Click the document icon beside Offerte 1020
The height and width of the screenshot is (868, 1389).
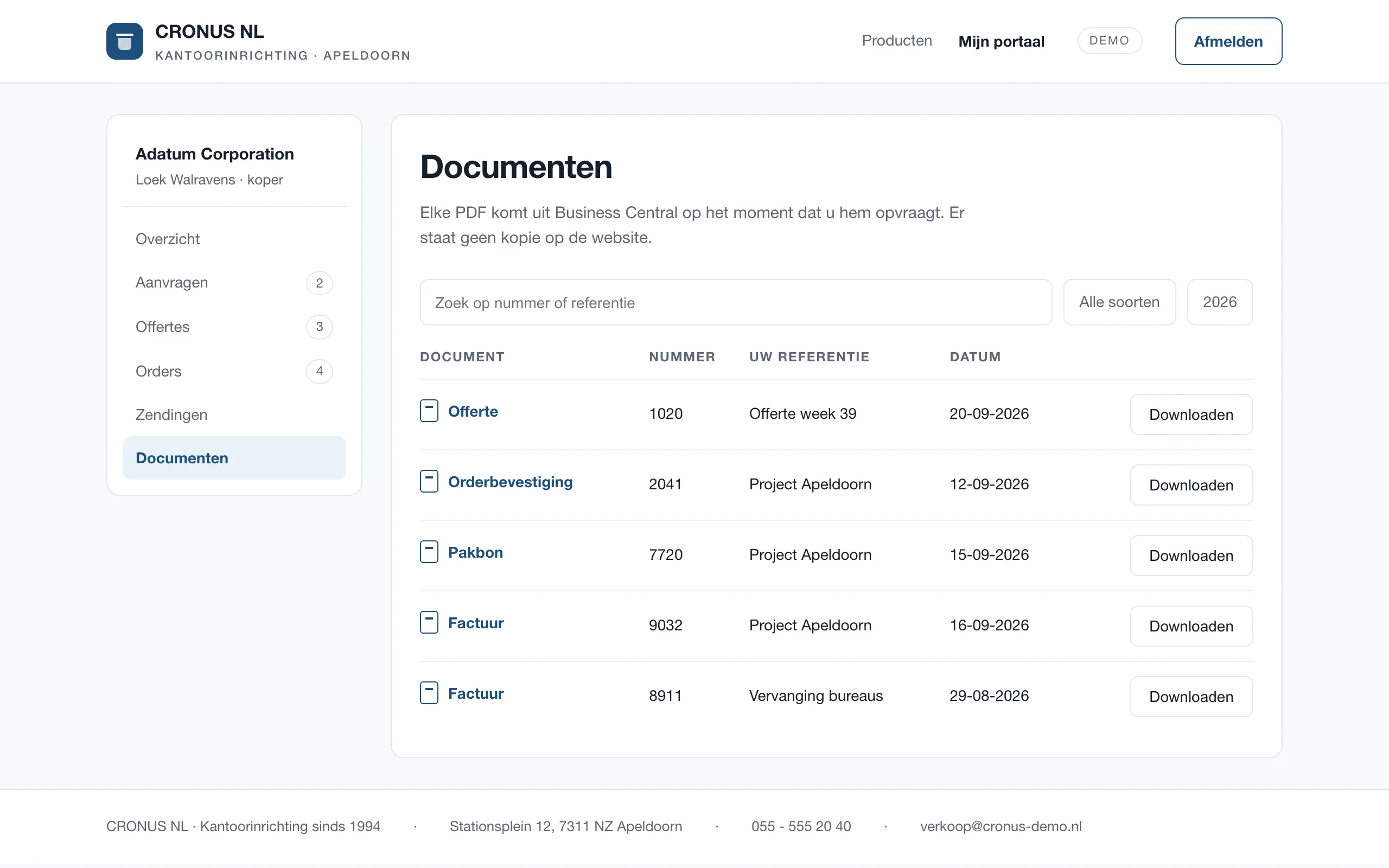coord(429,411)
